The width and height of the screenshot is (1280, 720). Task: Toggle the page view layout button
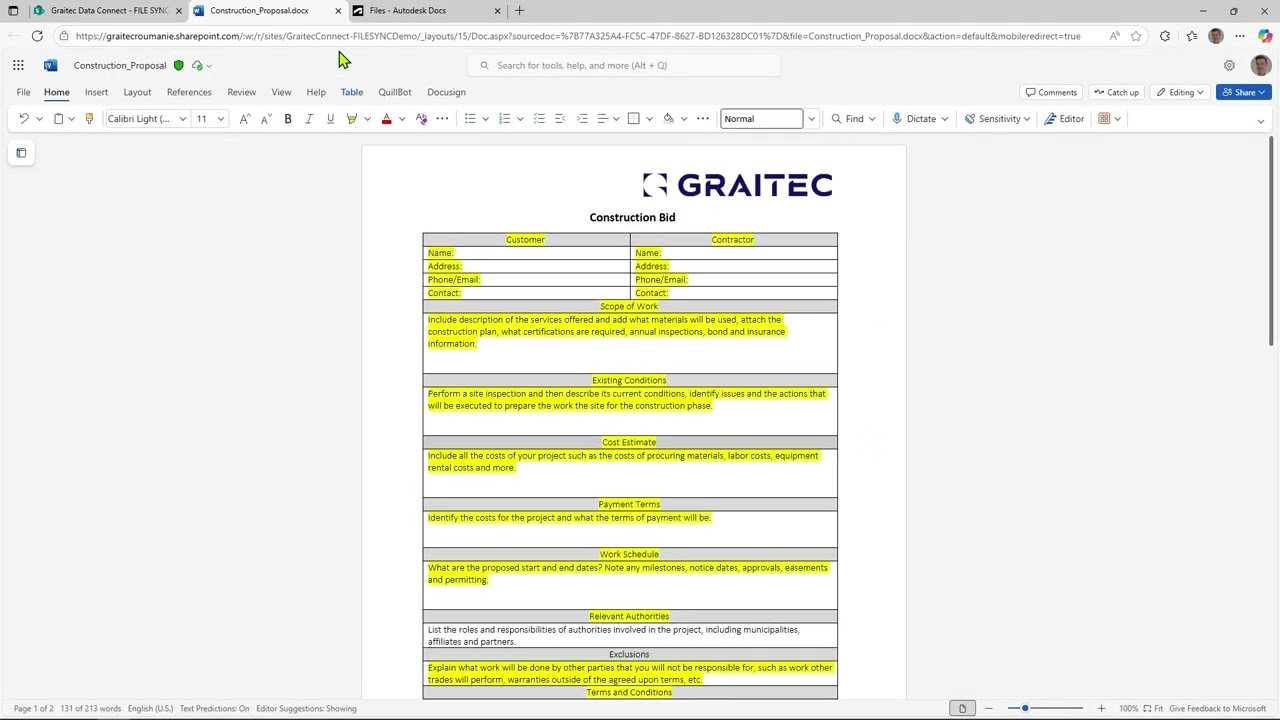click(962, 709)
